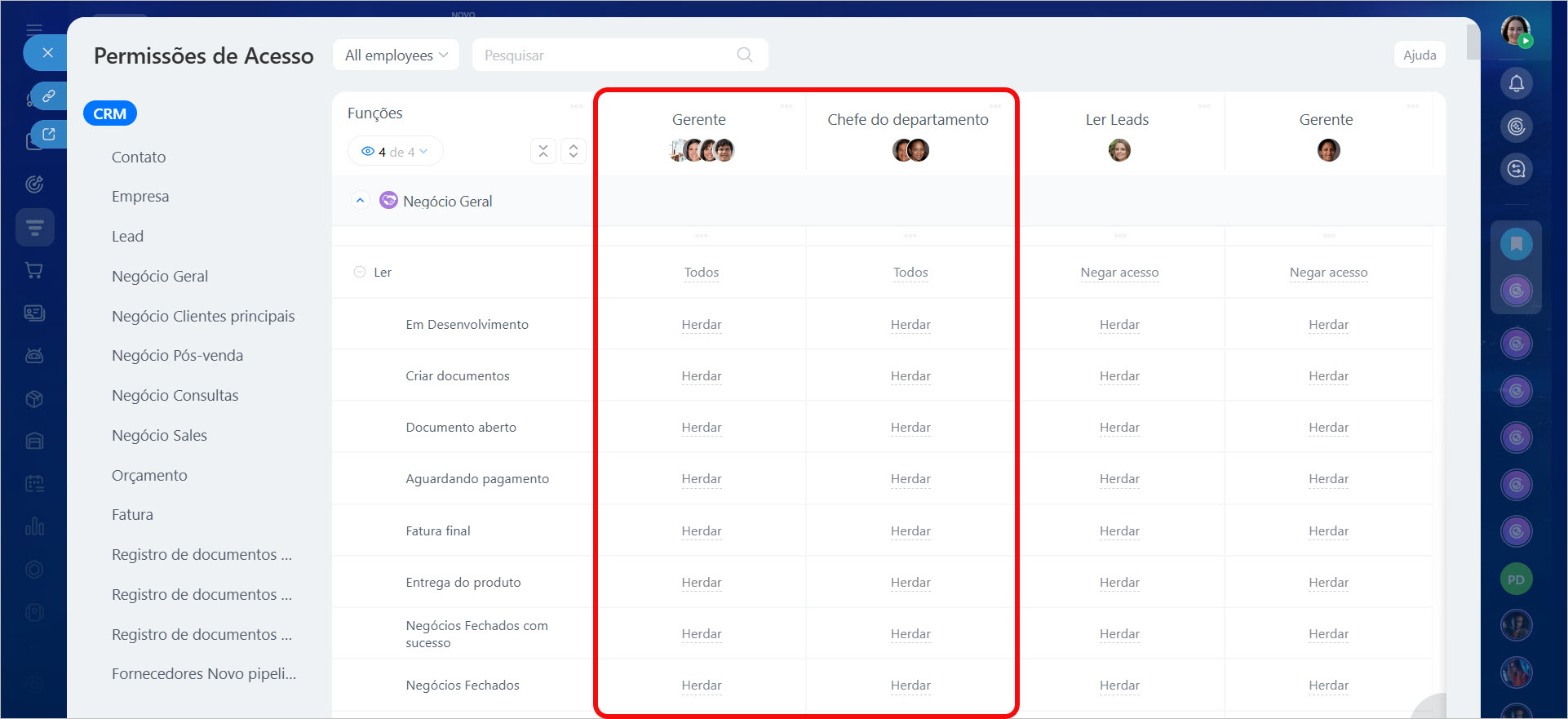This screenshot has height=719, width=1568.
Task: Expand all sections with the up-down arrows button
Action: click(x=574, y=151)
